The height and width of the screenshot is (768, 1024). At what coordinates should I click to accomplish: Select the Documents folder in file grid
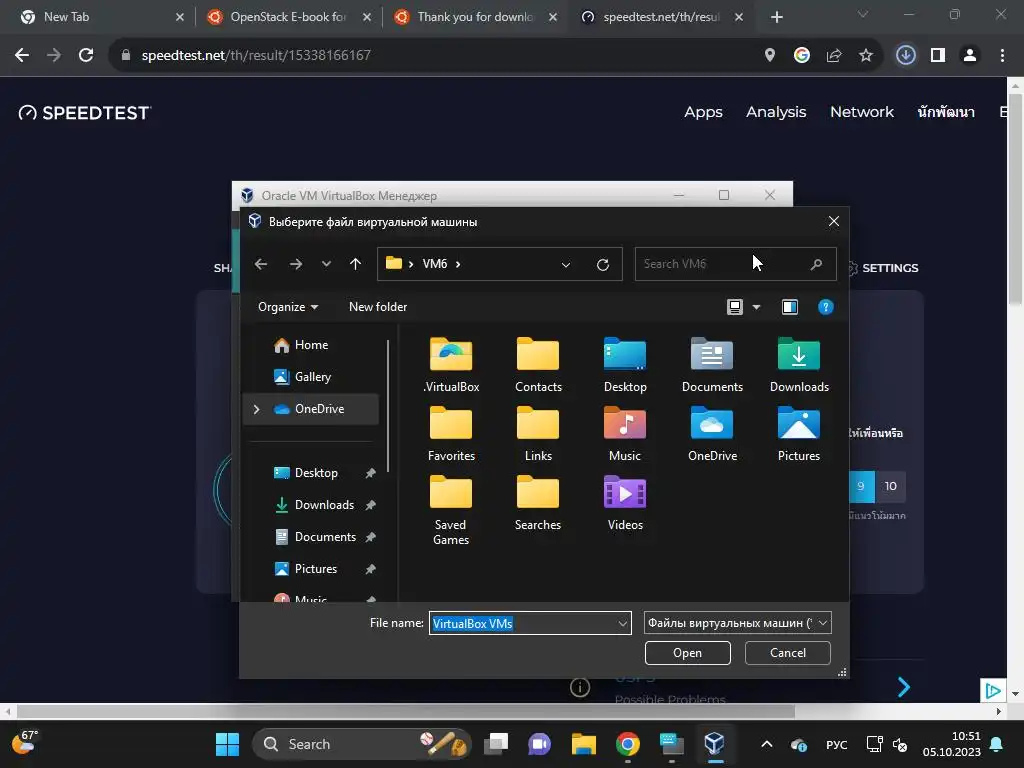(x=712, y=364)
